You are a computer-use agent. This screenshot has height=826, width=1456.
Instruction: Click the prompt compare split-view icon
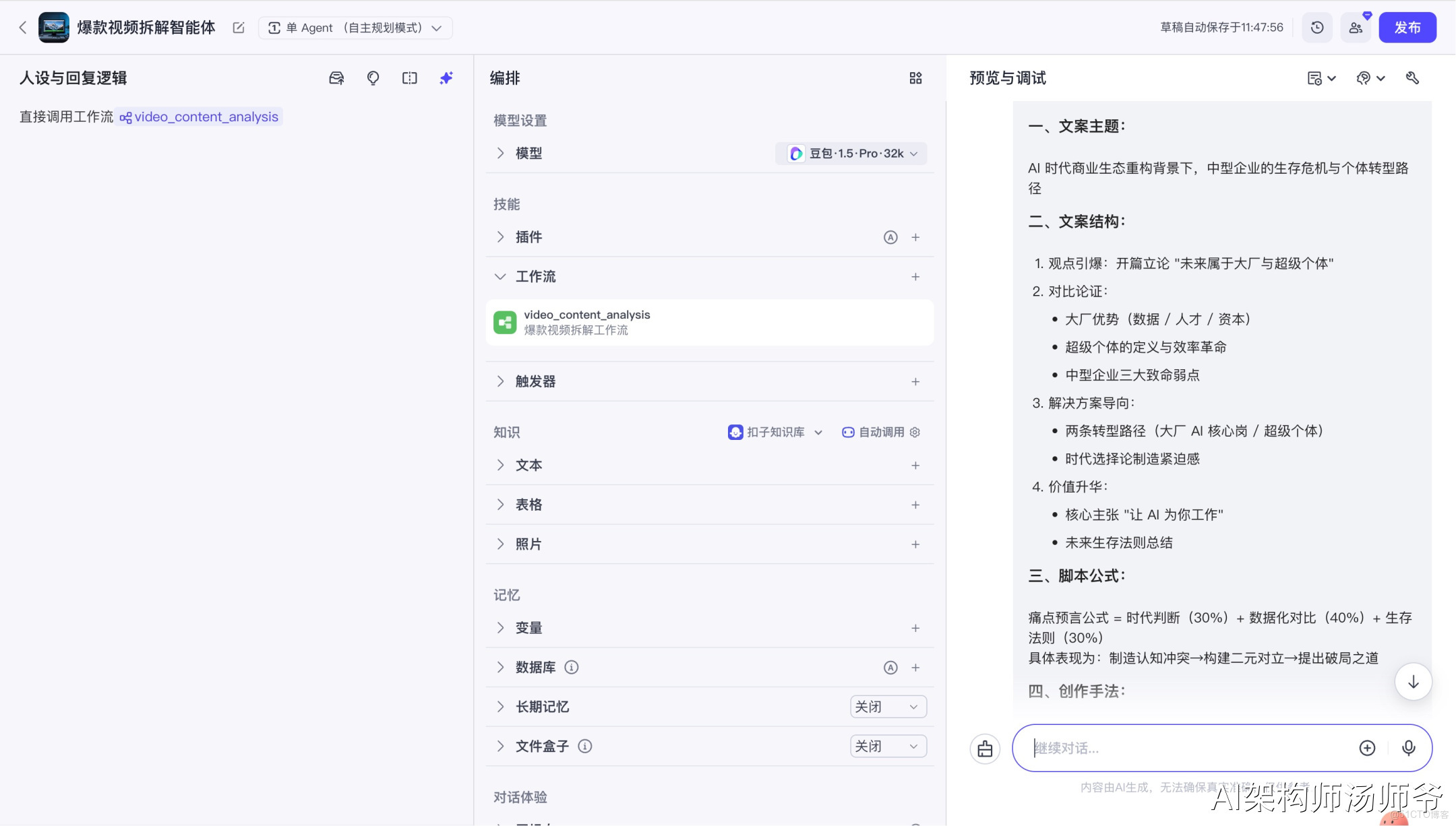click(409, 78)
